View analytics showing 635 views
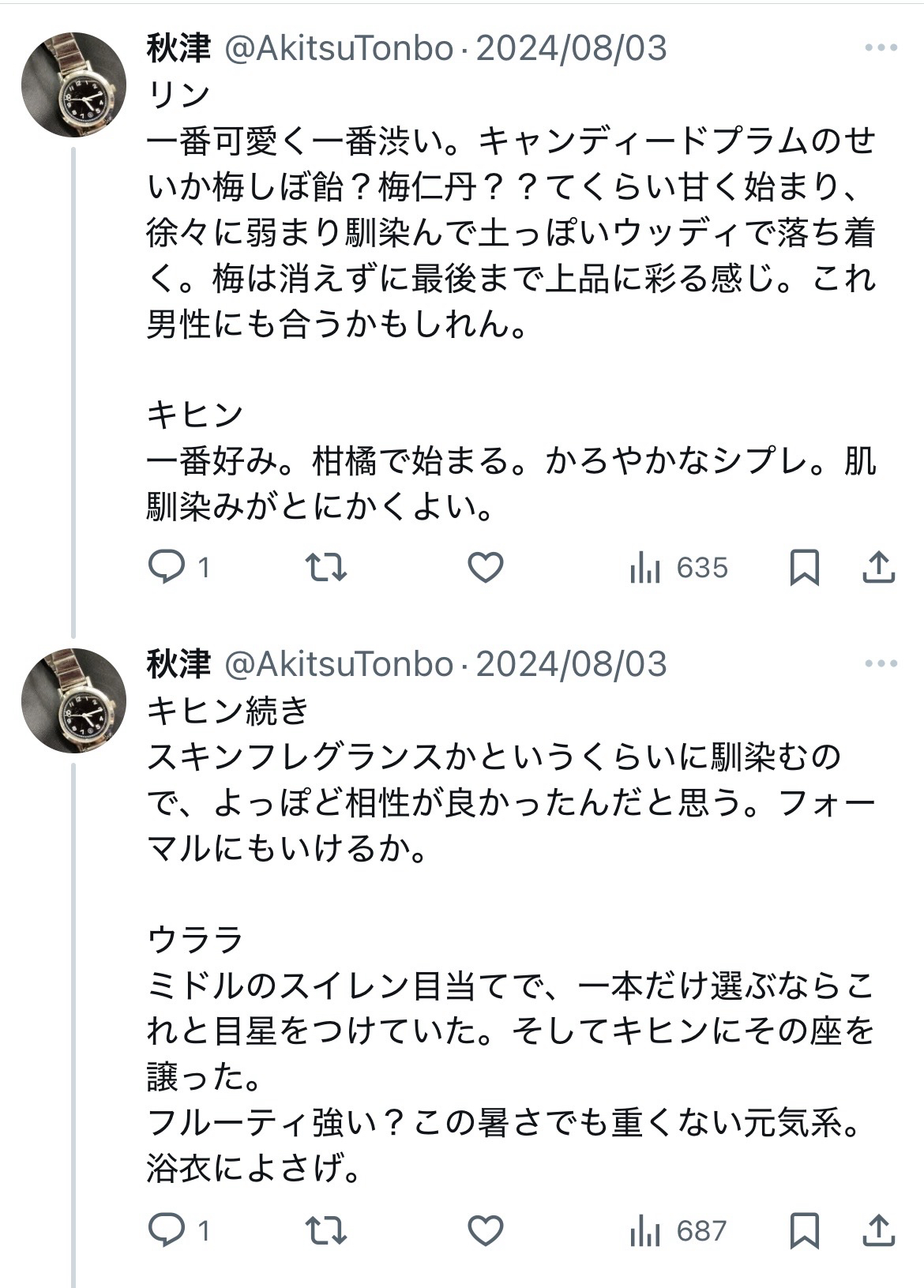 tap(678, 568)
